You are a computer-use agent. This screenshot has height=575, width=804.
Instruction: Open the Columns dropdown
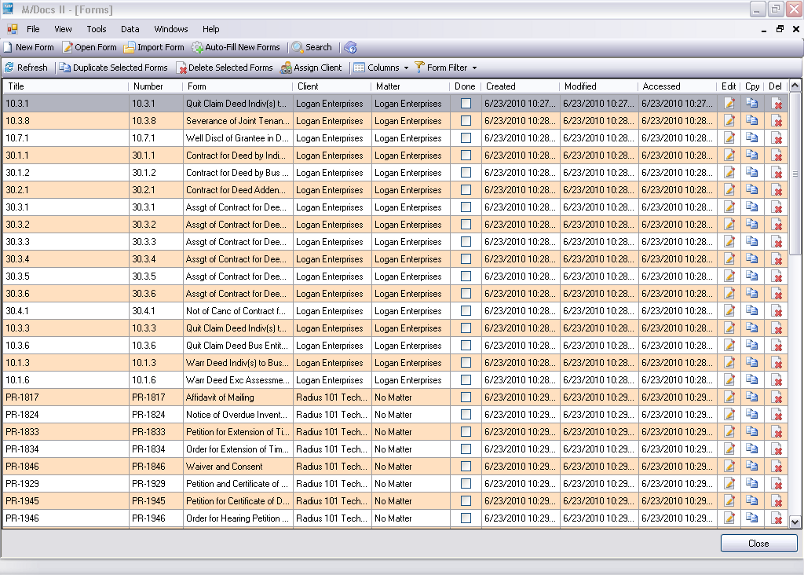click(380, 68)
